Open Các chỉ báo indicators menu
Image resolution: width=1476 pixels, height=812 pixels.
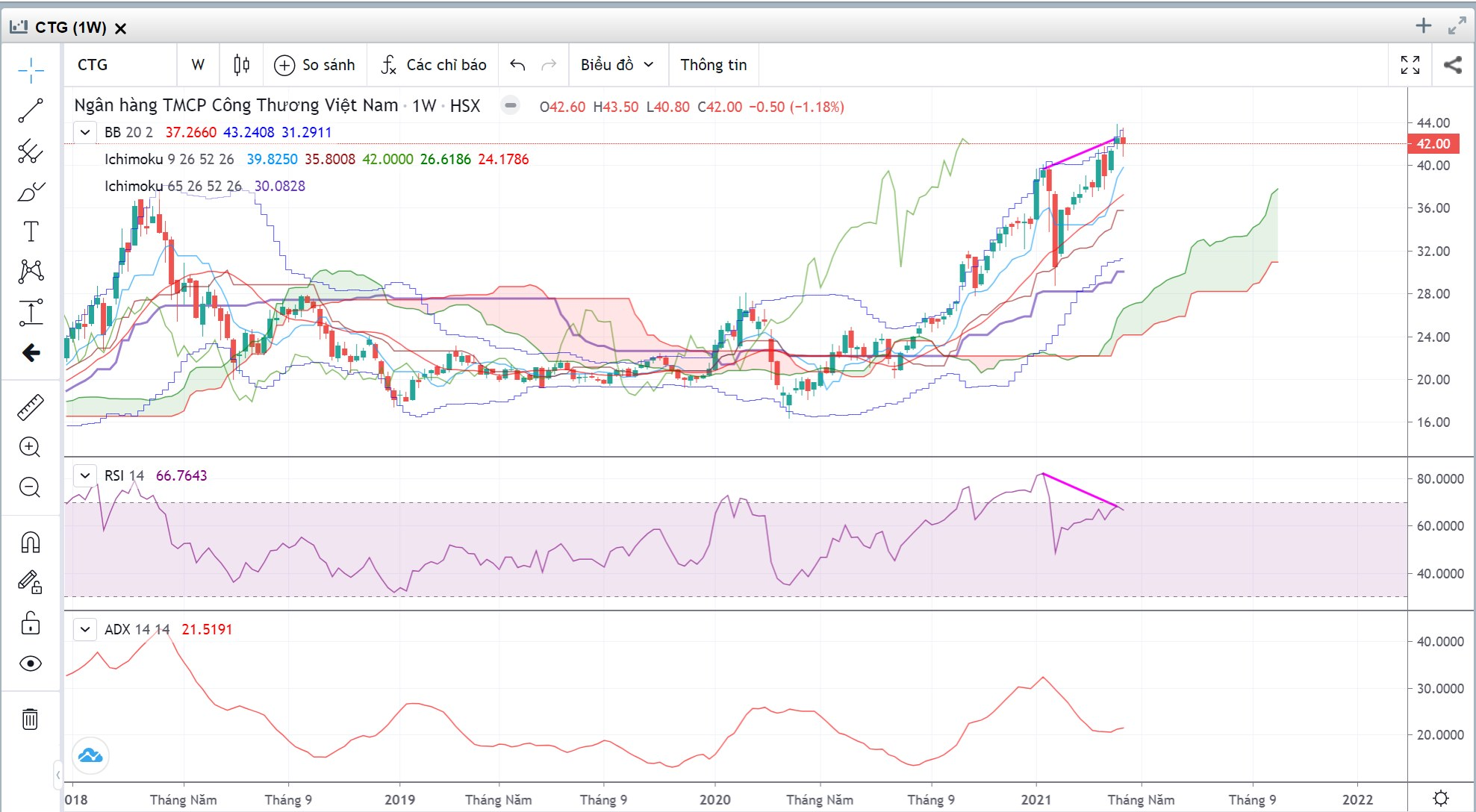click(x=433, y=65)
